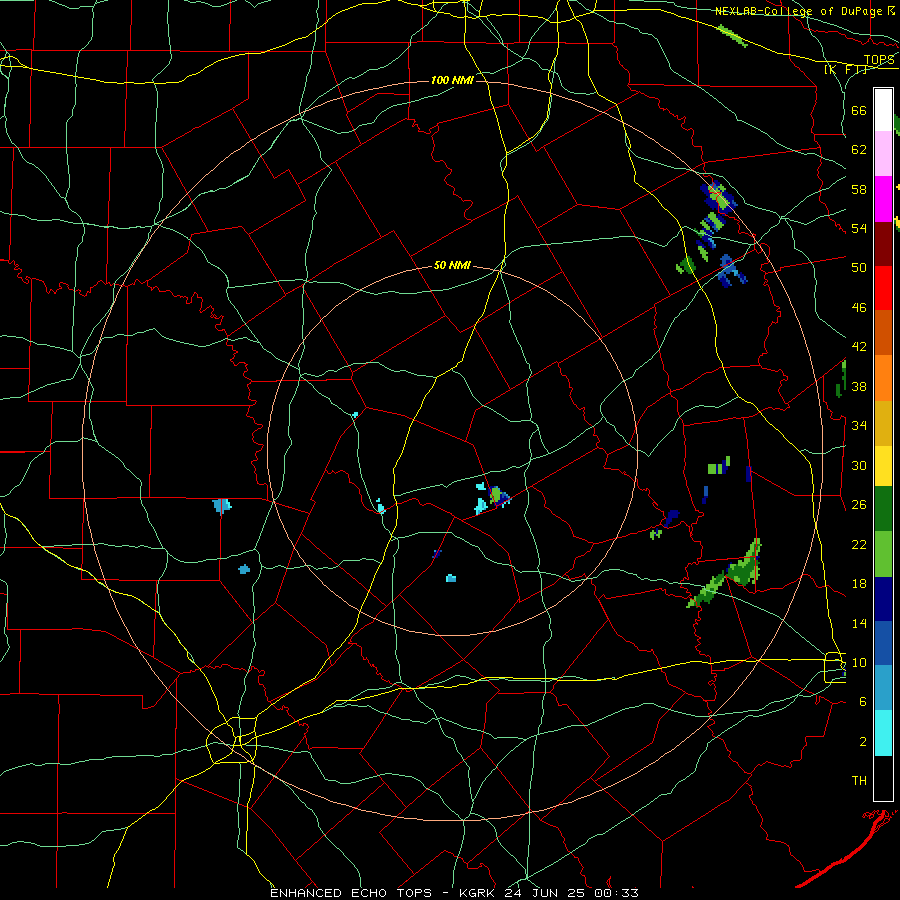Click the legend value '26'
The height and width of the screenshot is (900, 900).
click(x=859, y=505)
